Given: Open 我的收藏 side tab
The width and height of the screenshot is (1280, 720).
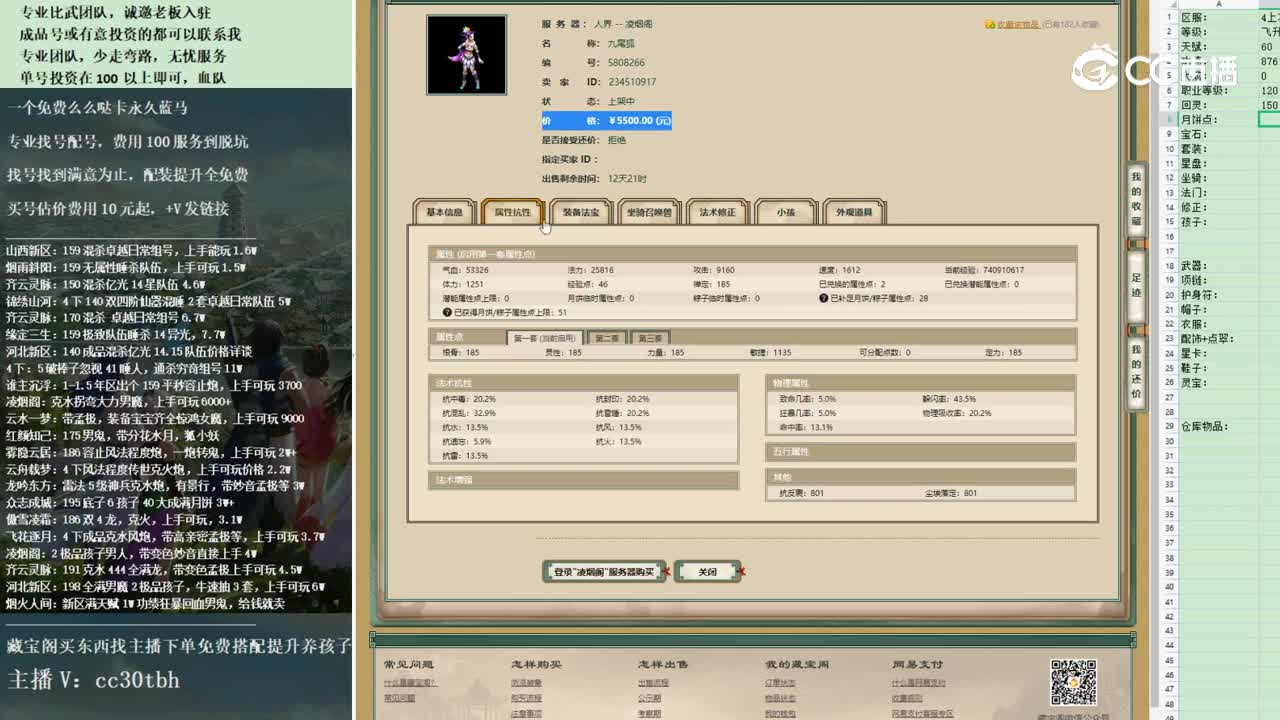Looking at the screenshot, I should pos(1136,198).
